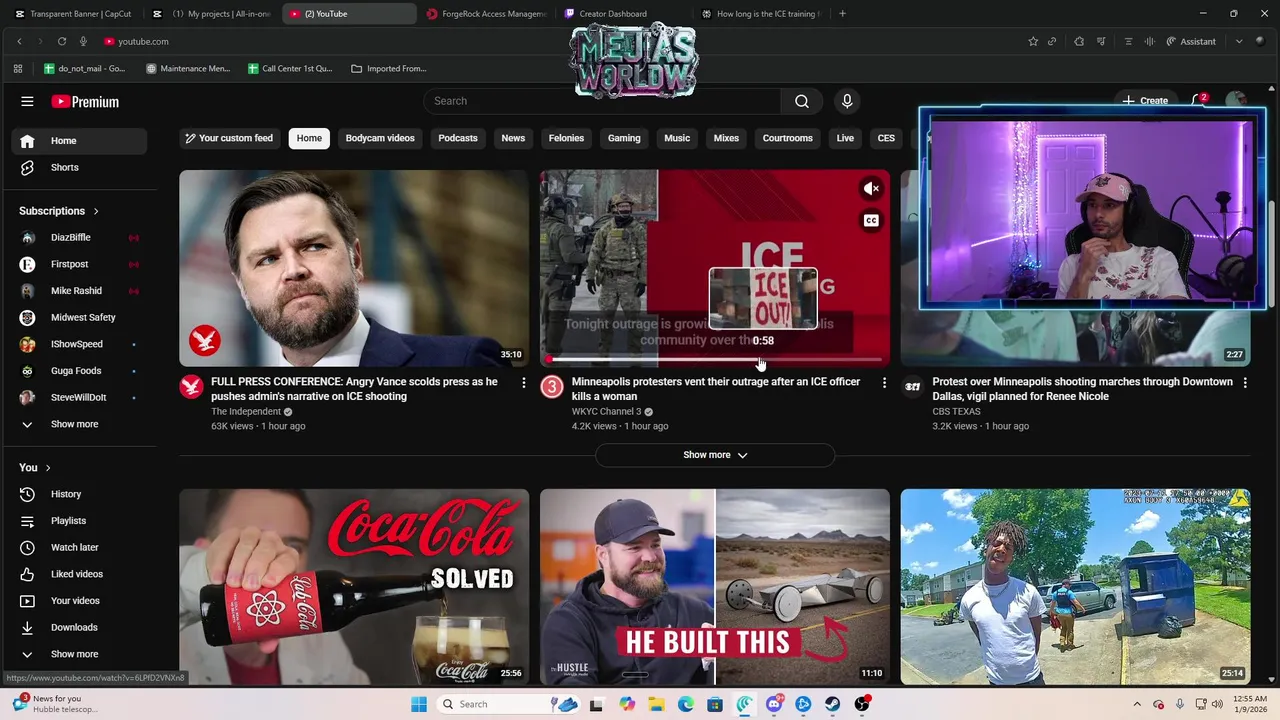Open the Shorts sidebar entry
Screen dimensions: 1280x720
79,167
